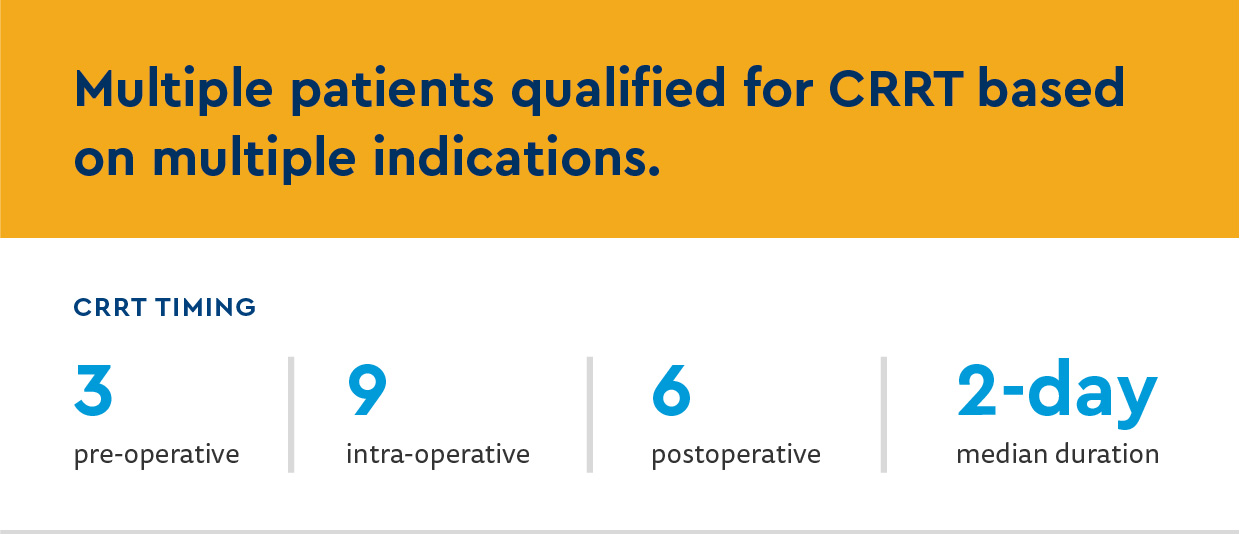Click the divider left of "2-day"

pyautogui.click(x=884, y=414)
